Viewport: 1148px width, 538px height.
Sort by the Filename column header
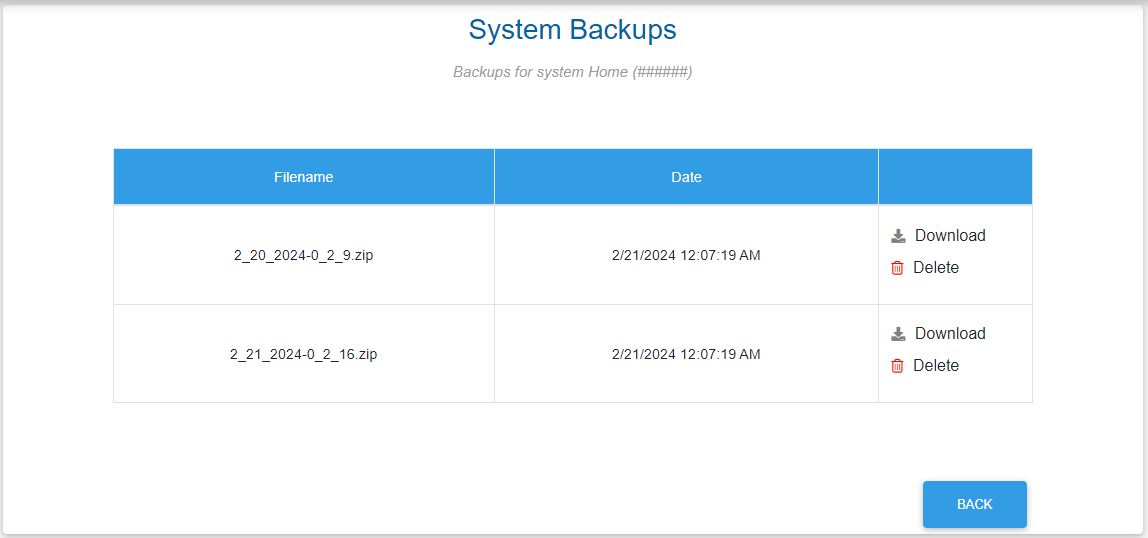303,177
